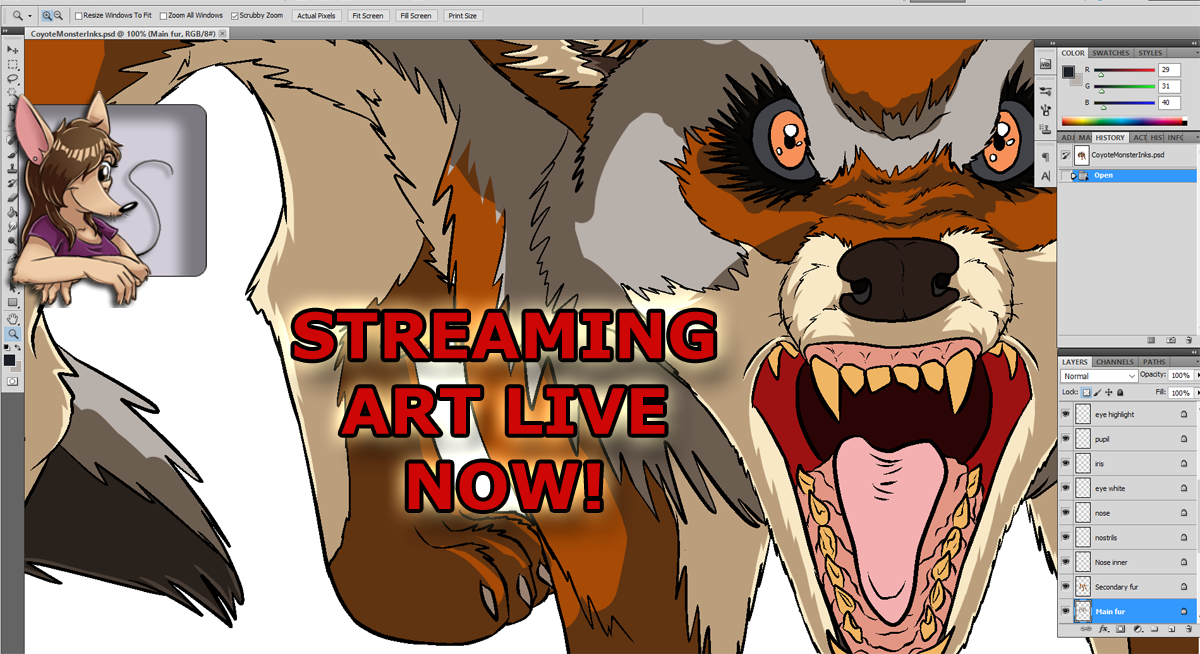
Task: Open the Clone Source panel icon
Action: tap(1046, 127)
